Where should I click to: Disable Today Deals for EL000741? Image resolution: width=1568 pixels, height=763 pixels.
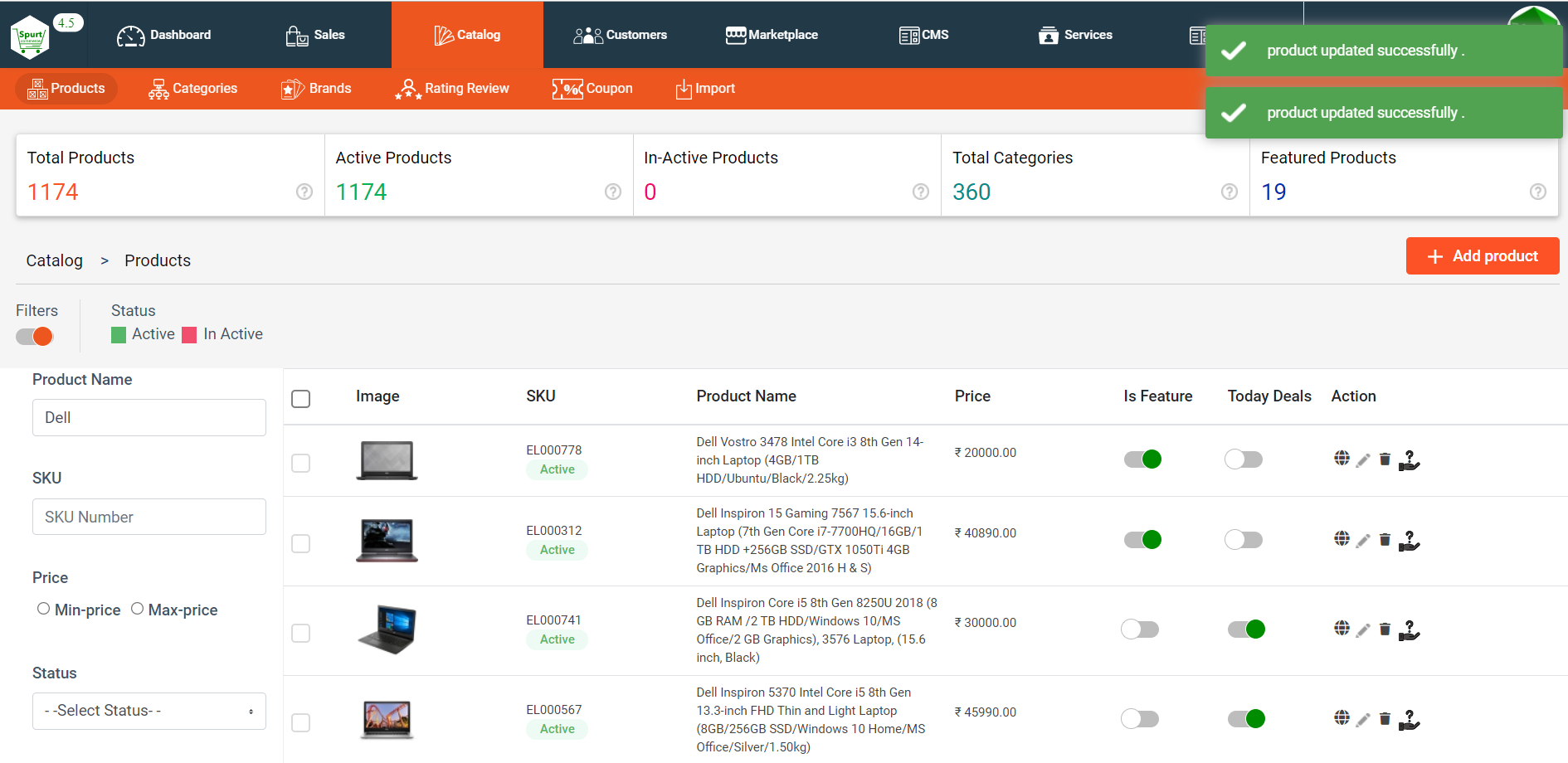tap(1247, 629)
